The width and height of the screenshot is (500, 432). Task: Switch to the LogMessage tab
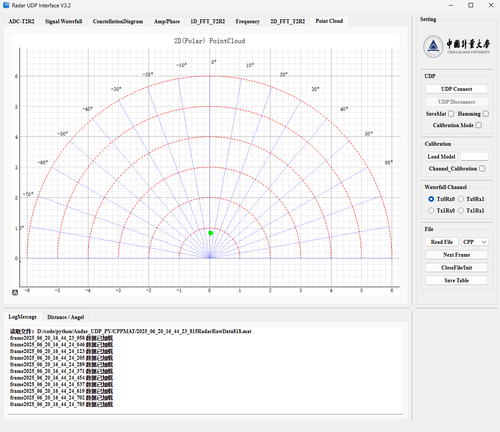[x=22, y=317]
